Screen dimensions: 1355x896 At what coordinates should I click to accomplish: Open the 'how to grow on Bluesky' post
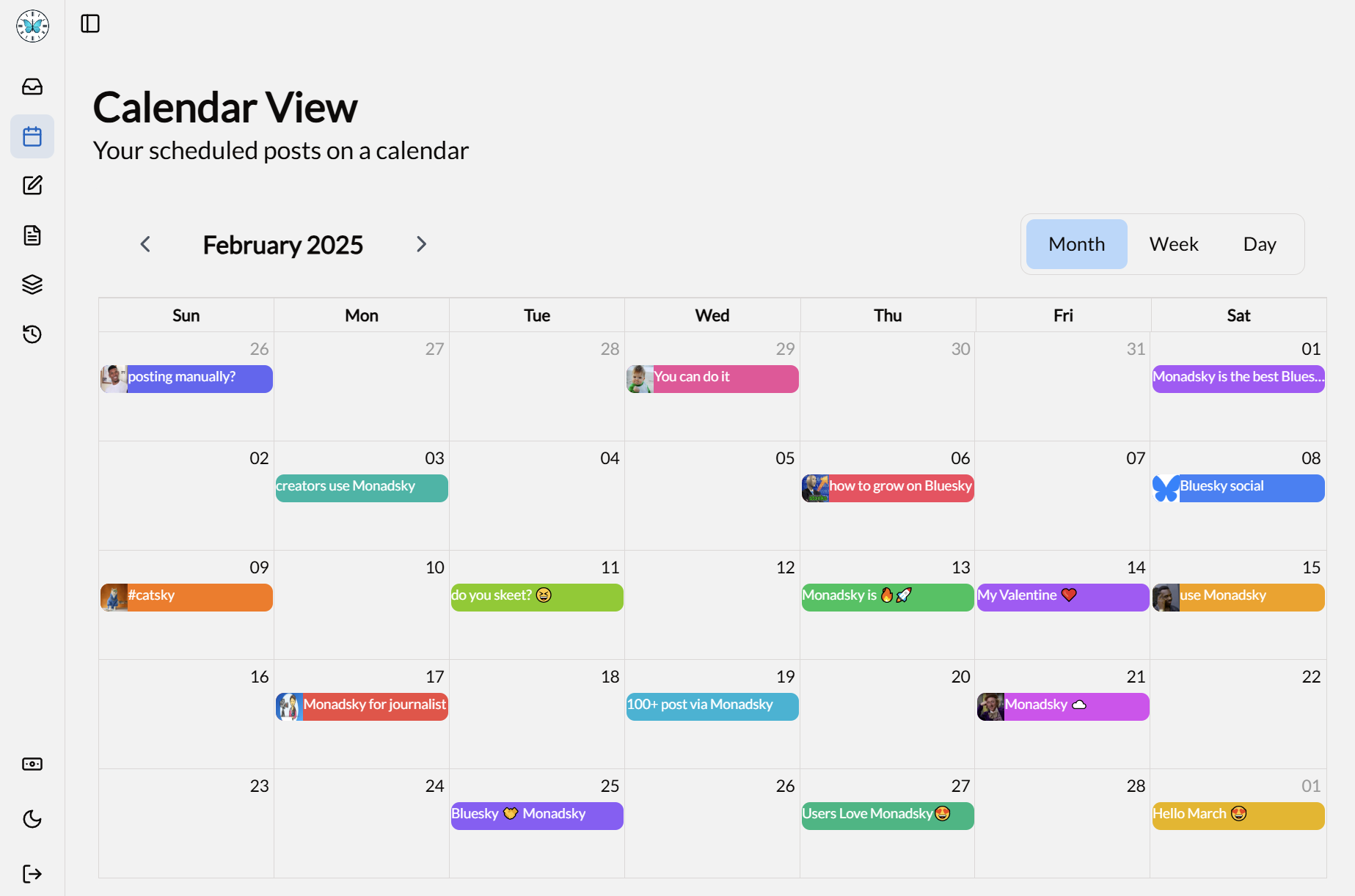pos(899,488)
